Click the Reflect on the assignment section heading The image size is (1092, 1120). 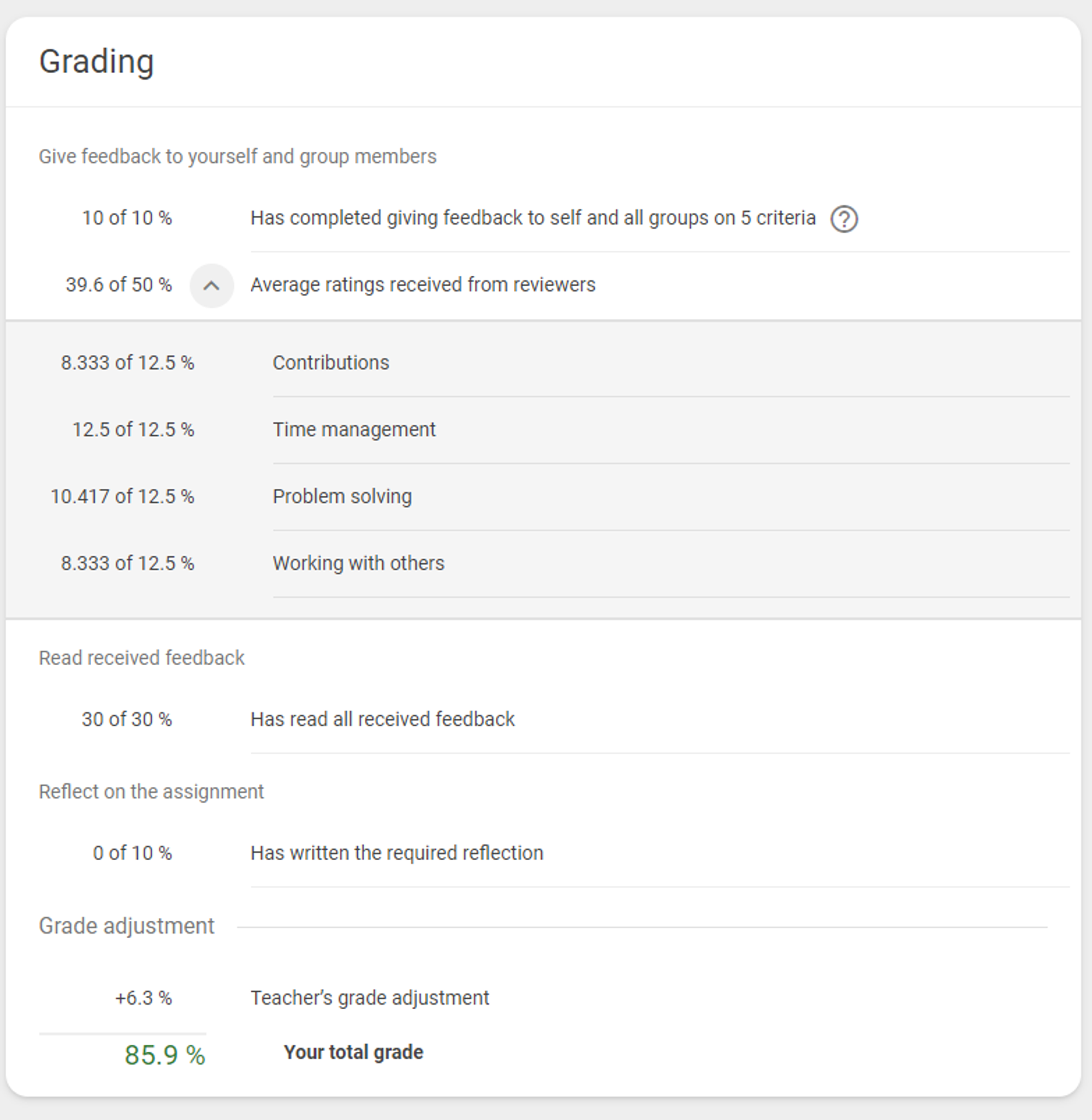tap(151, 792)
